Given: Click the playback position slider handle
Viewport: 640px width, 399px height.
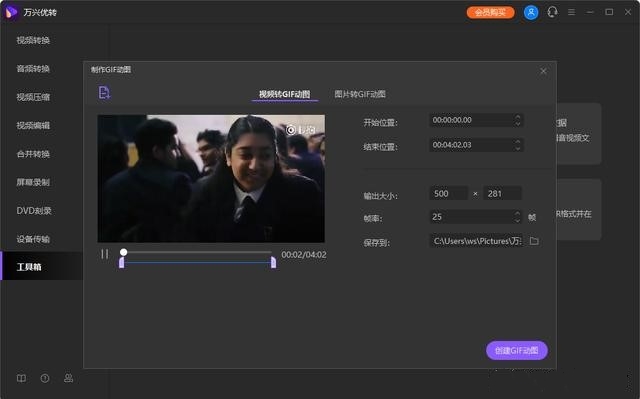Looking at the screenshot, I should coord(123,252).
